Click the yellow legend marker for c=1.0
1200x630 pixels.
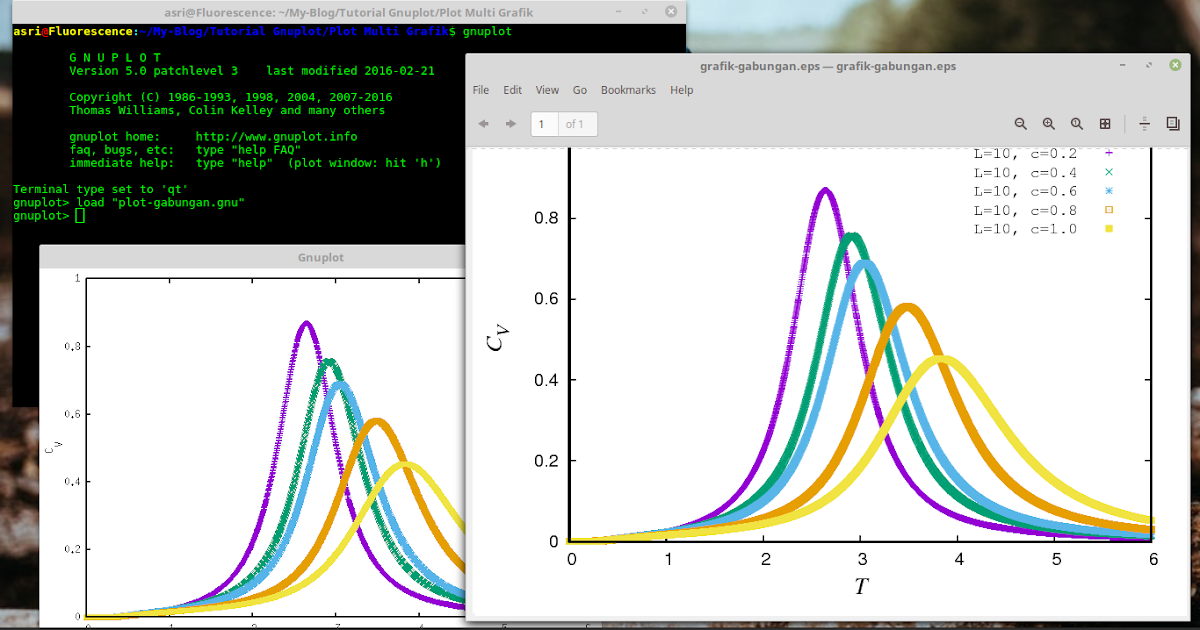pyautogui.click(x=1110, y=228)
